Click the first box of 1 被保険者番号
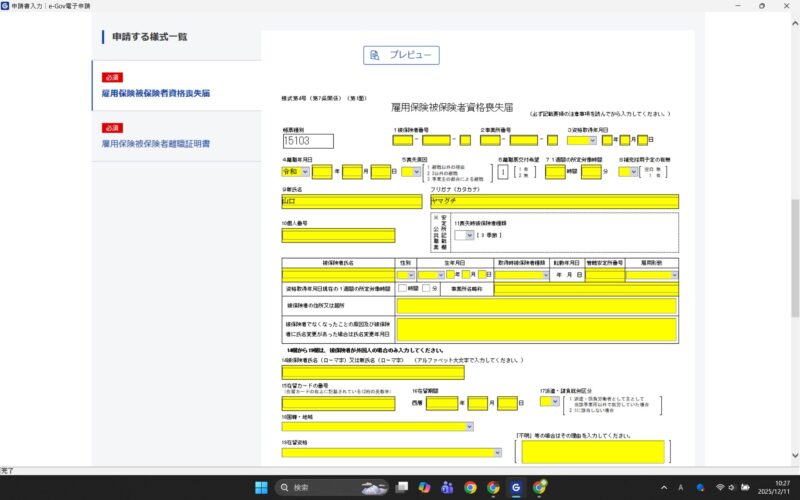This screenshot has width=800, height=500. pos(403,140)
